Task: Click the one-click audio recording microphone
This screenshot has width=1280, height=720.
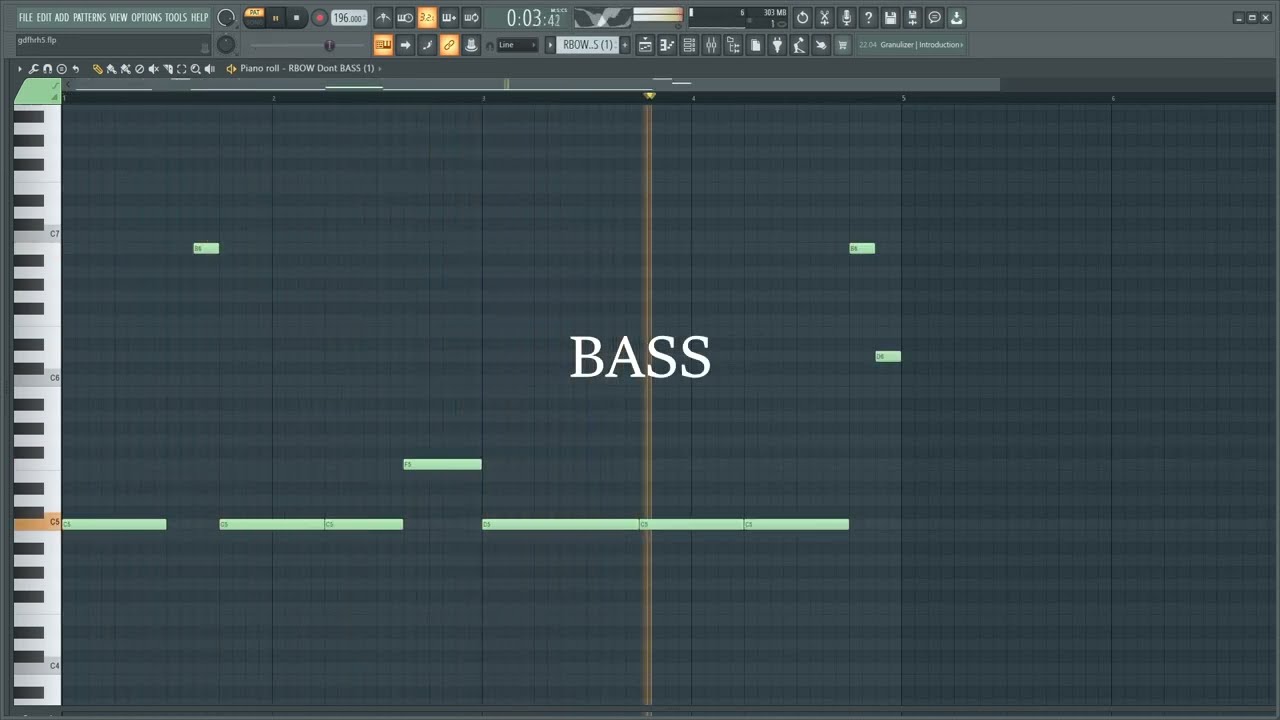Action: pyautogui.click(x=846, y=18)
